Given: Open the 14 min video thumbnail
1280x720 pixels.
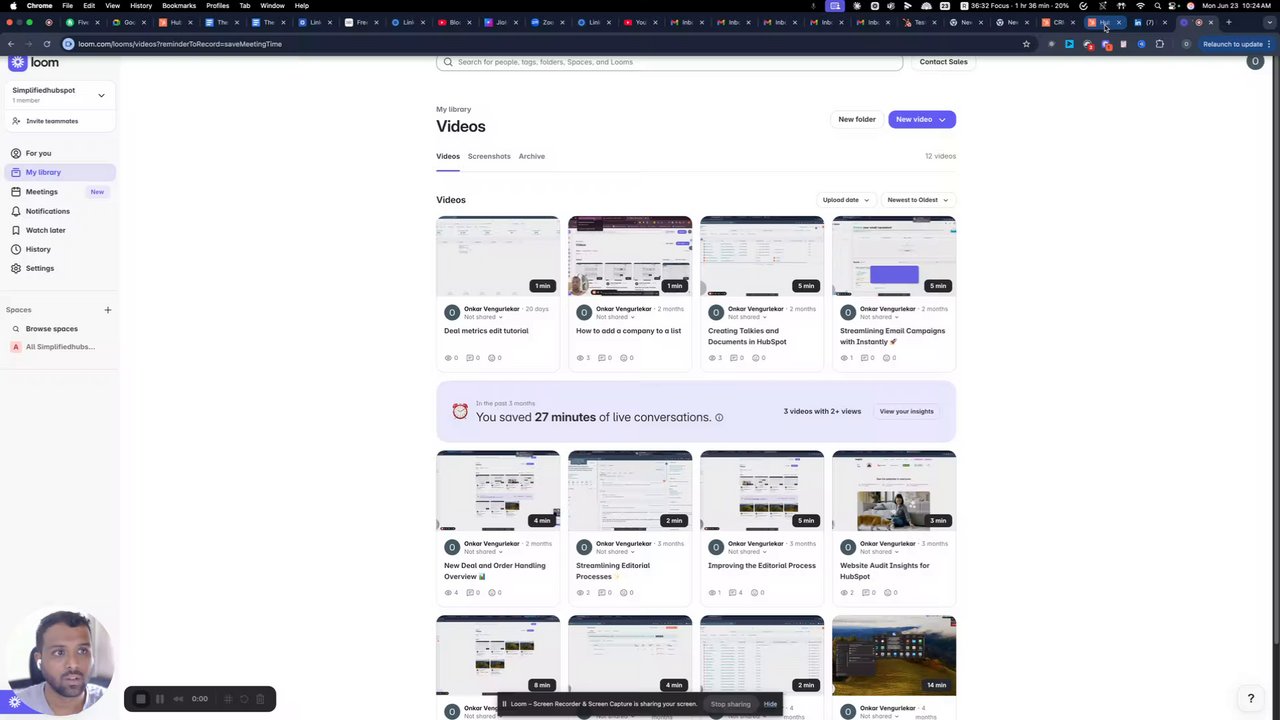Looking at the screenshot, I should click(x=894, y=655).
